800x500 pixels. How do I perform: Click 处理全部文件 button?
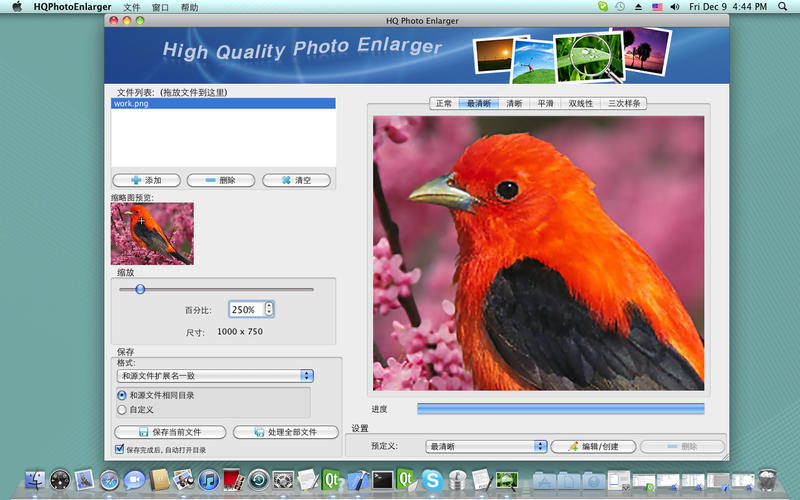(x=285, y=432)
